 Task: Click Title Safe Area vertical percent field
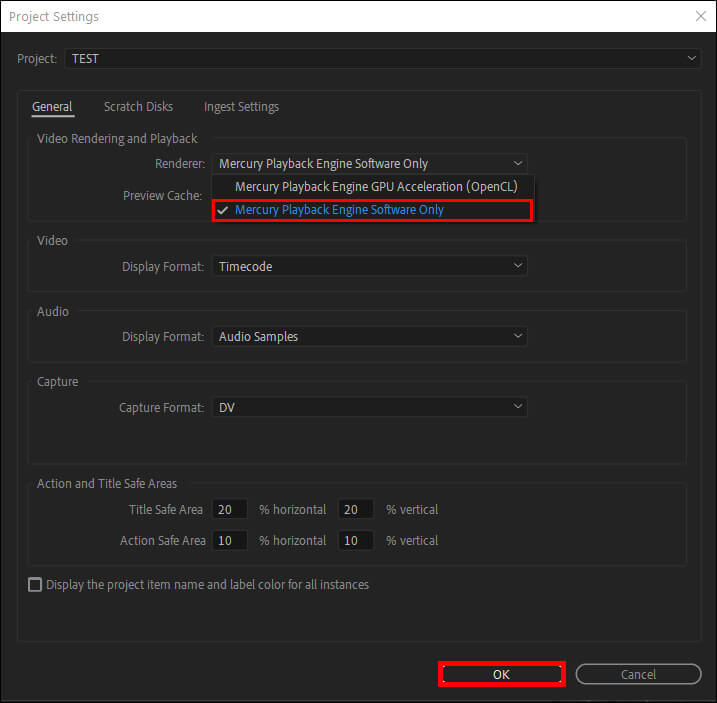tap(356, 510)
